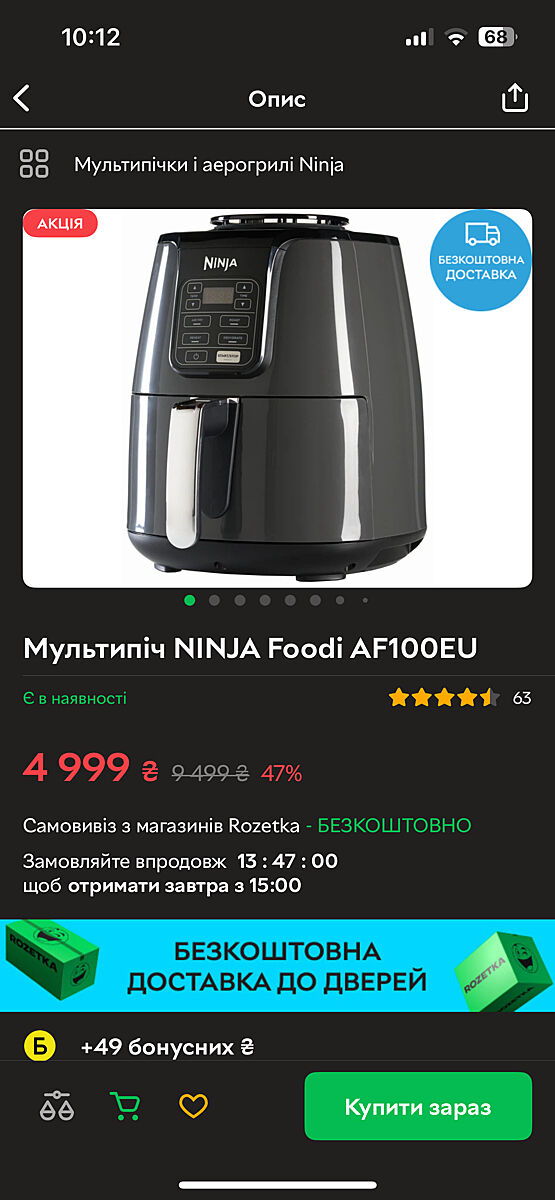The image size is (555, 1200).
Task: Open the category grid icon
Action: pos(34,164)
